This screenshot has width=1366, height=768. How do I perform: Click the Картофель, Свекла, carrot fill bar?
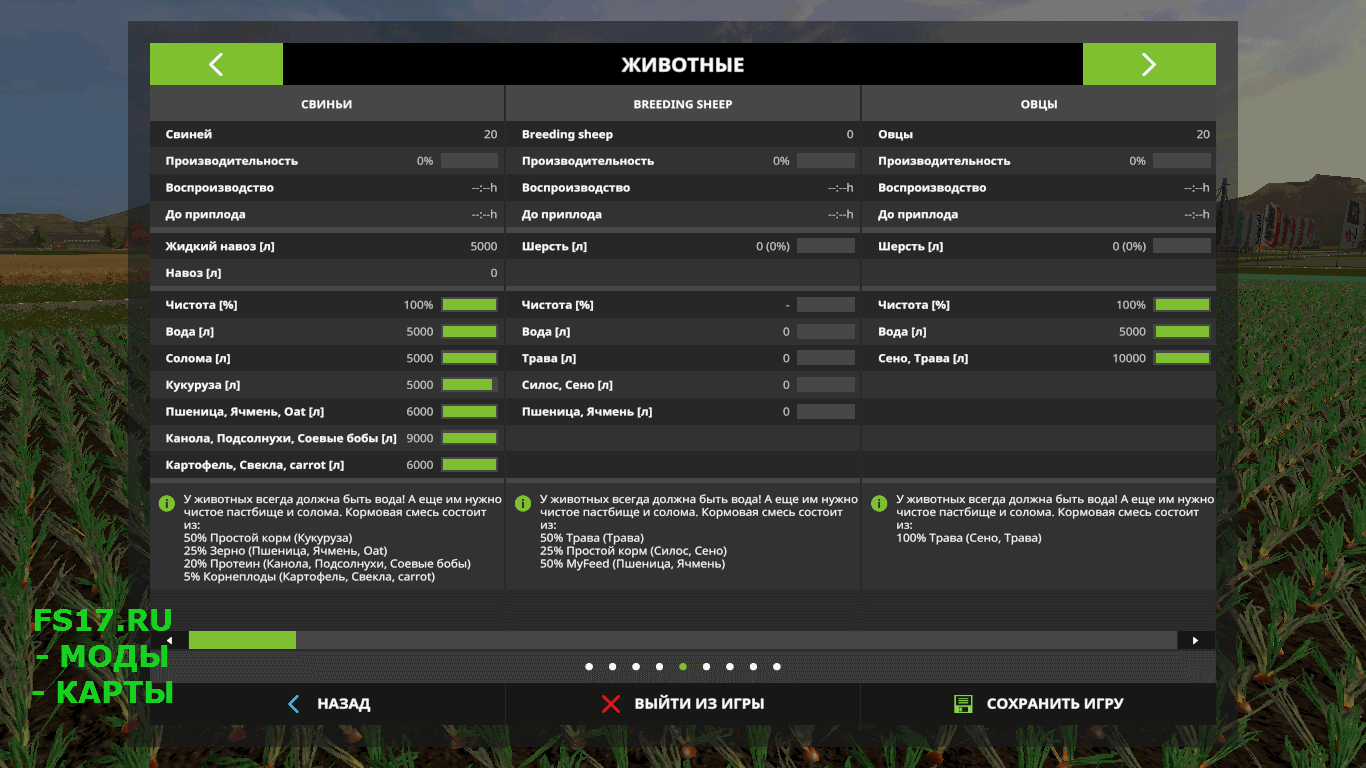(x=469, y=465)
